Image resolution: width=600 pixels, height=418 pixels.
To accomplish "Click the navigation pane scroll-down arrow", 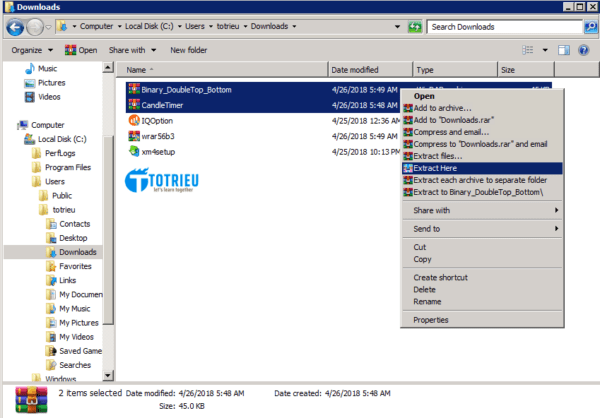I will [108, 376].
